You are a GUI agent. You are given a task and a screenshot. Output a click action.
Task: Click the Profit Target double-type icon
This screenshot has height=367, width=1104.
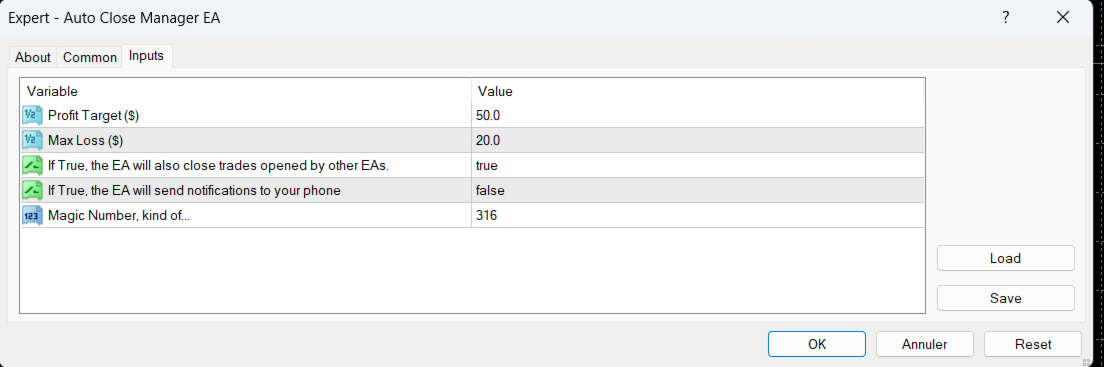pyautogui.click(x=32, y=115)
